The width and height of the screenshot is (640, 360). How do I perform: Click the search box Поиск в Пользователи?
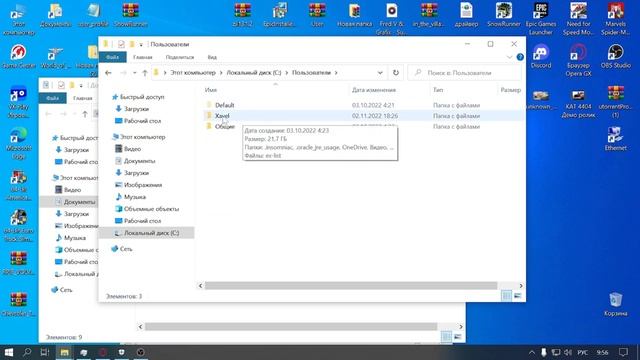465,73
